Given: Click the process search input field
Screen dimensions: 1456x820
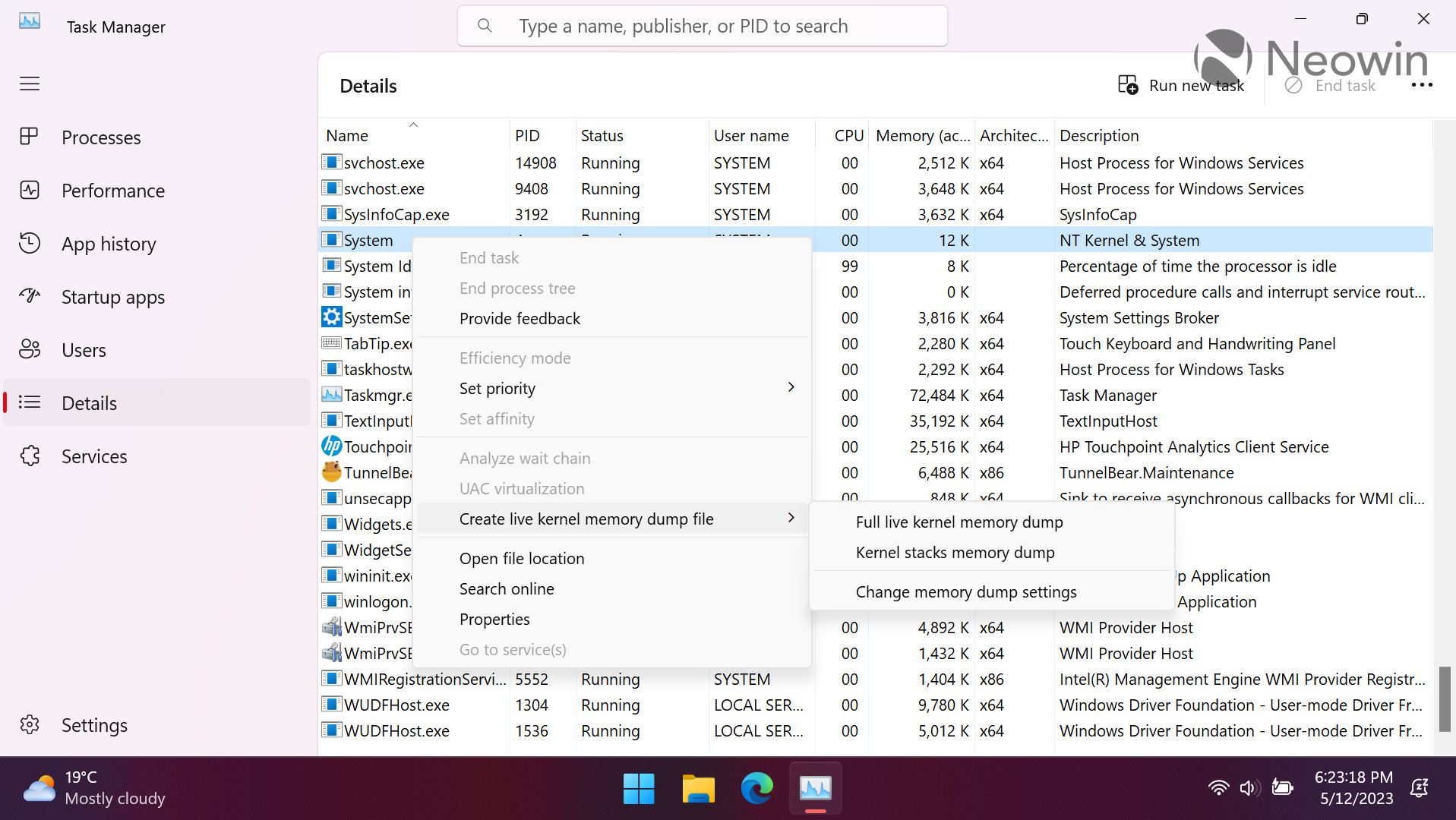Looking at the screenshot, I should coord(702,26).
